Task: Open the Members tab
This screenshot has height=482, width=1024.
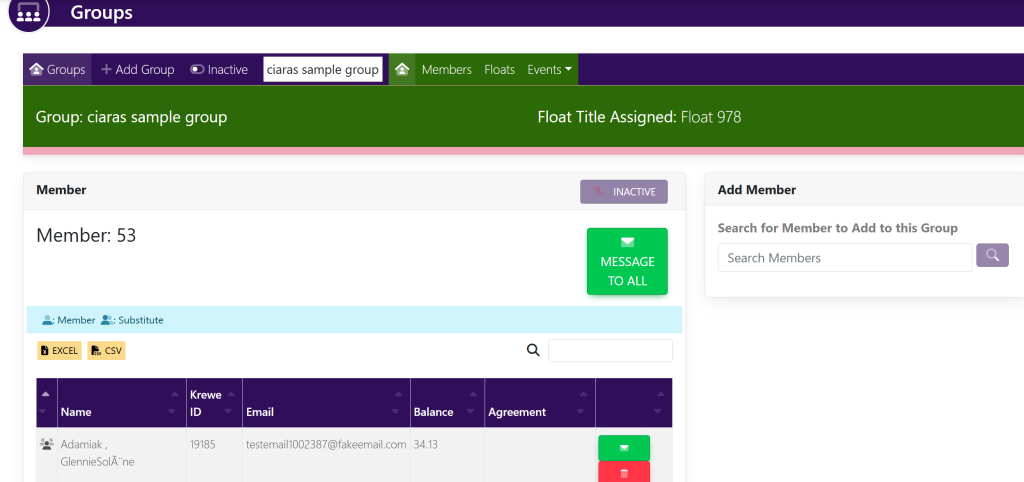Action: pos(446,69)
